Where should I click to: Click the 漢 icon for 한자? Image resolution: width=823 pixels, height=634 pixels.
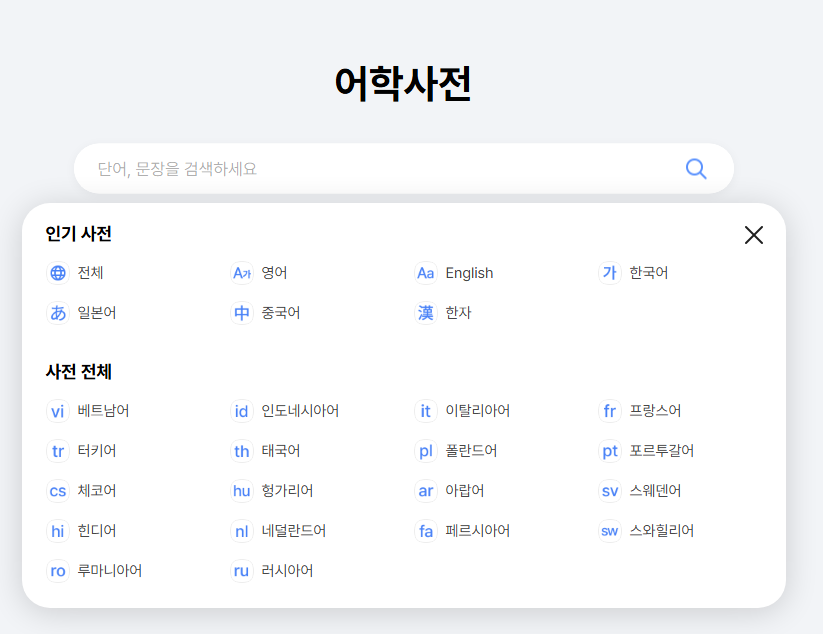click(x=426, y=313)
